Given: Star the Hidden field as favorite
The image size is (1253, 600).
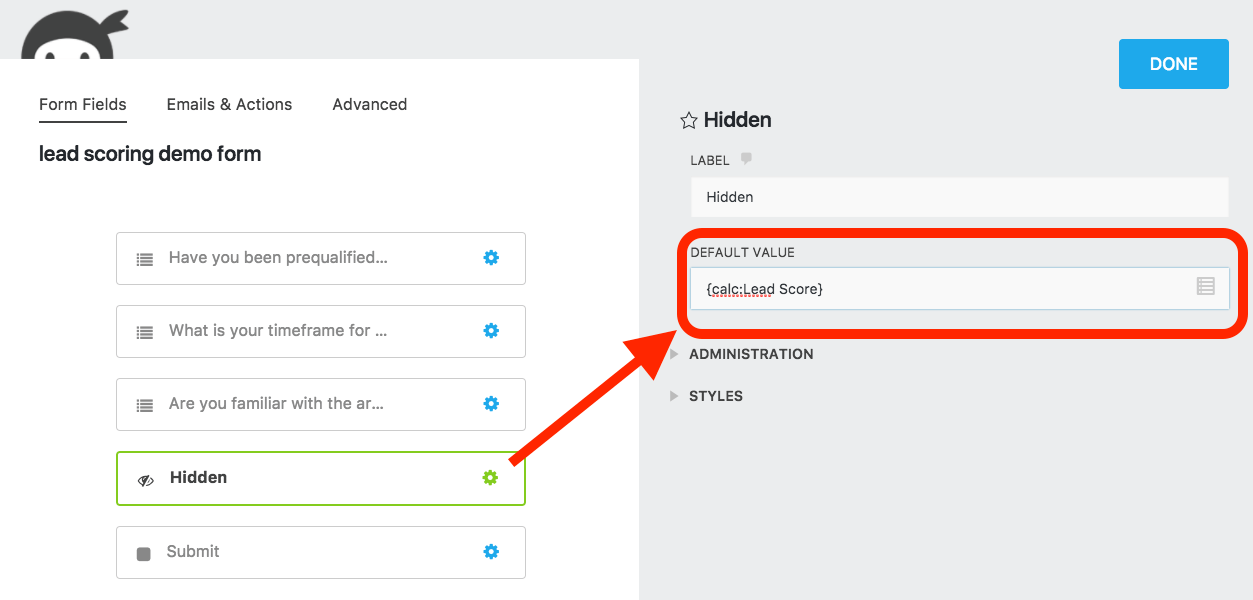Looking at the screenshot, I should 688,121.
